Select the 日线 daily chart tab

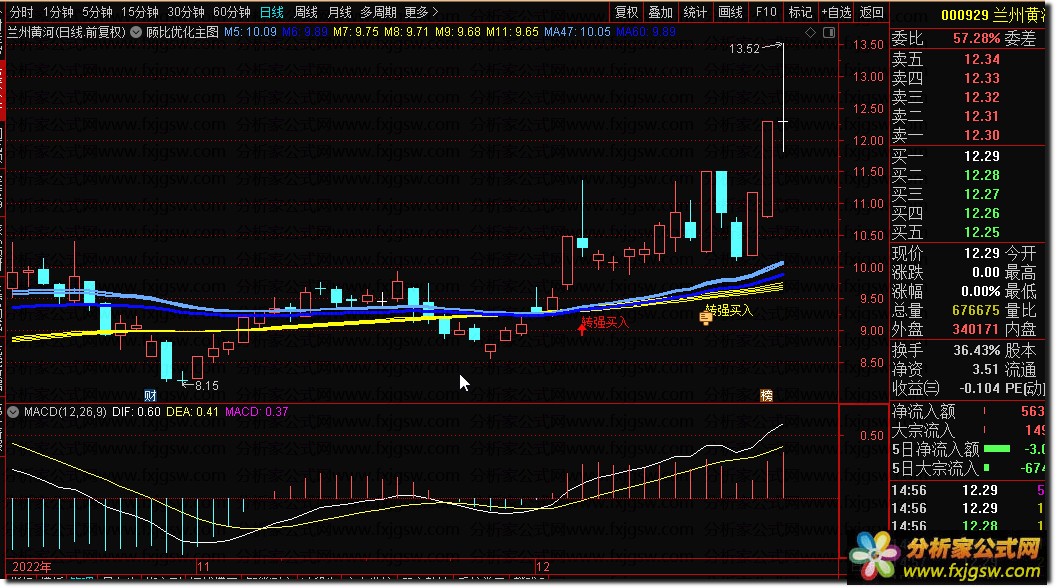click(272, 12)
